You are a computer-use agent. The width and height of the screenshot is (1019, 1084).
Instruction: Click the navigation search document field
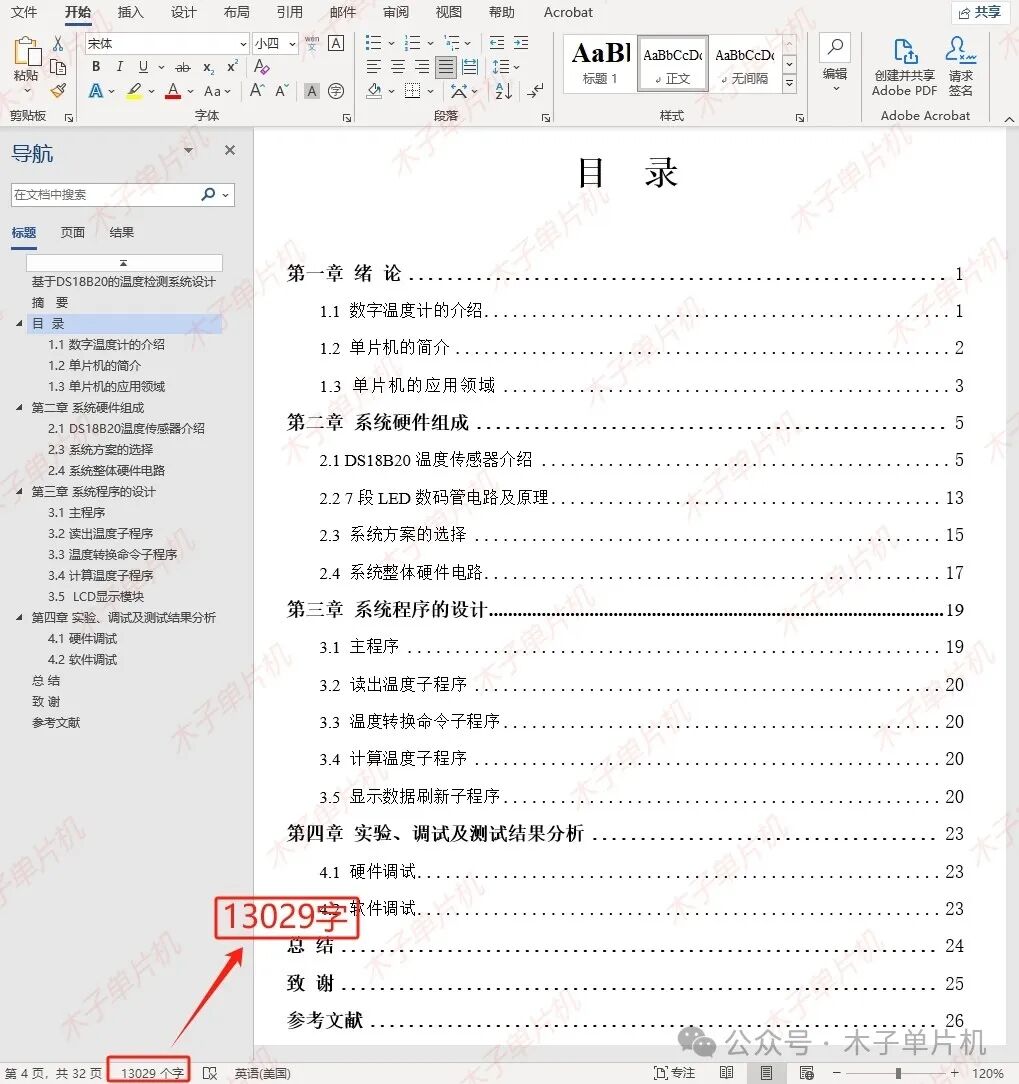105,195
